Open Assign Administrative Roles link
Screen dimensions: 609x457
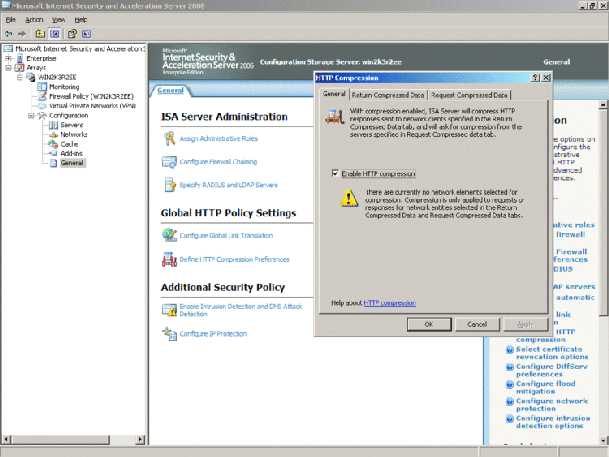pyautogui.click(x=218, y=139)
